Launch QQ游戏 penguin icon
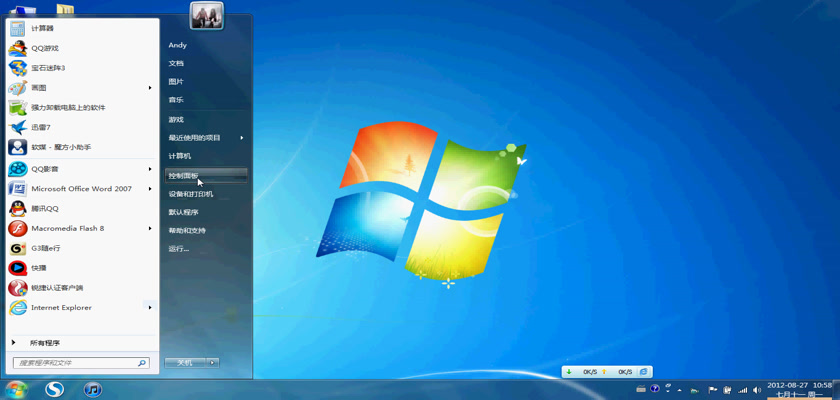 click(x=18, y=48)
